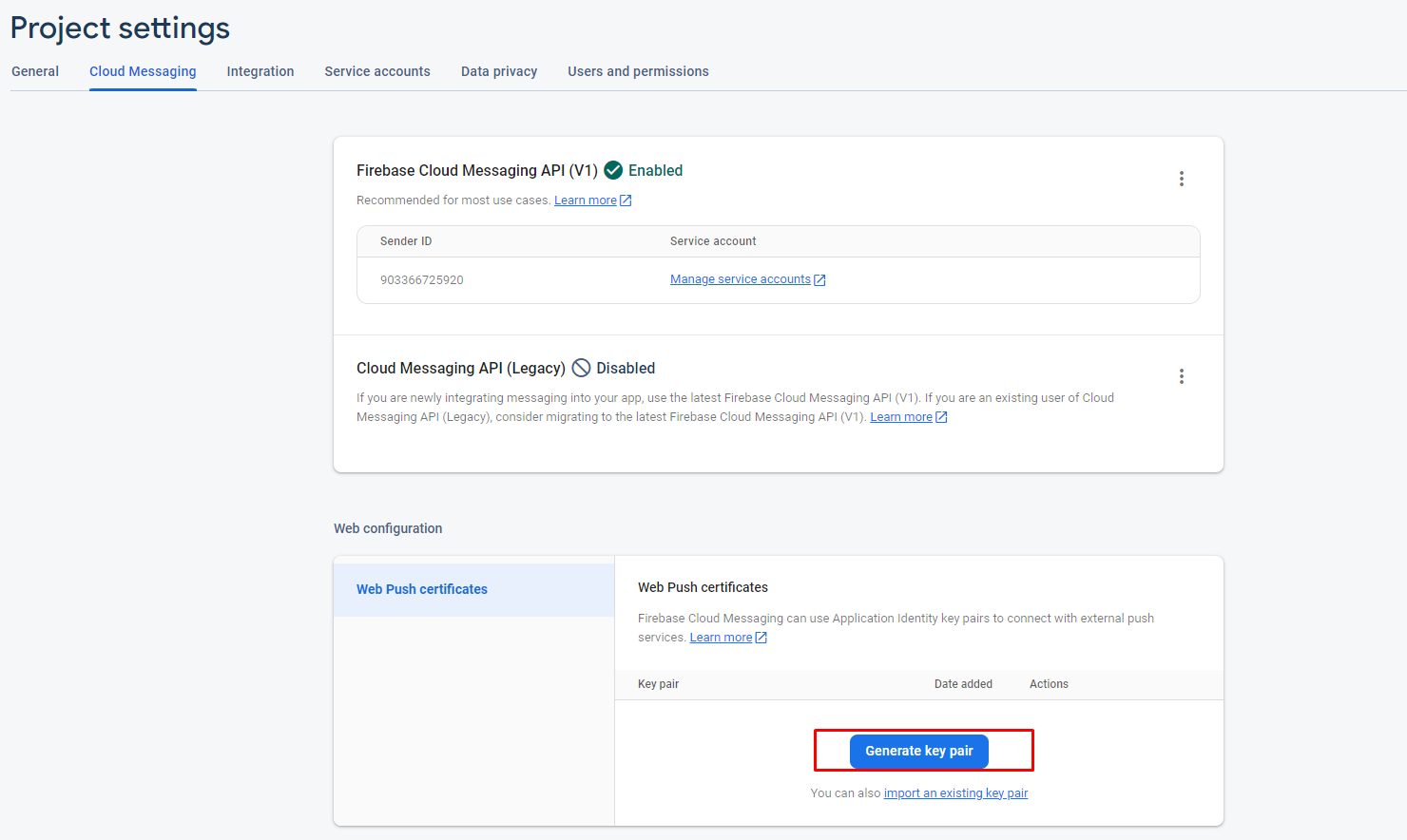The width and height of the screenshot is (1407, 840).
Task: Open the Manage service accounts link
Action: pyautogui.click(x=740, y=279)
